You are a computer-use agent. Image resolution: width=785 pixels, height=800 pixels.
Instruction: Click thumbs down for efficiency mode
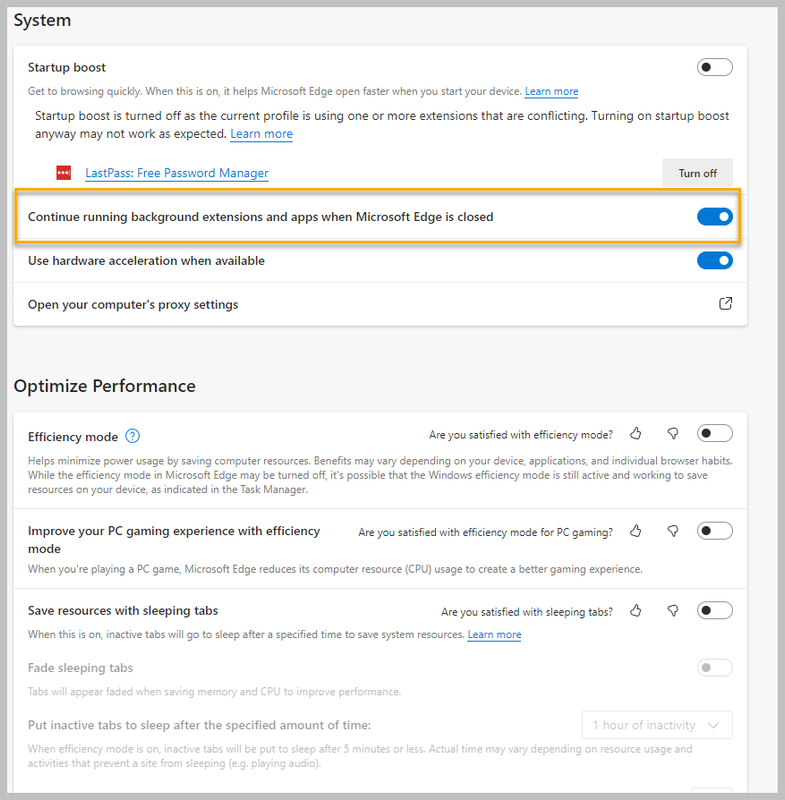click(x=673, y=434)
